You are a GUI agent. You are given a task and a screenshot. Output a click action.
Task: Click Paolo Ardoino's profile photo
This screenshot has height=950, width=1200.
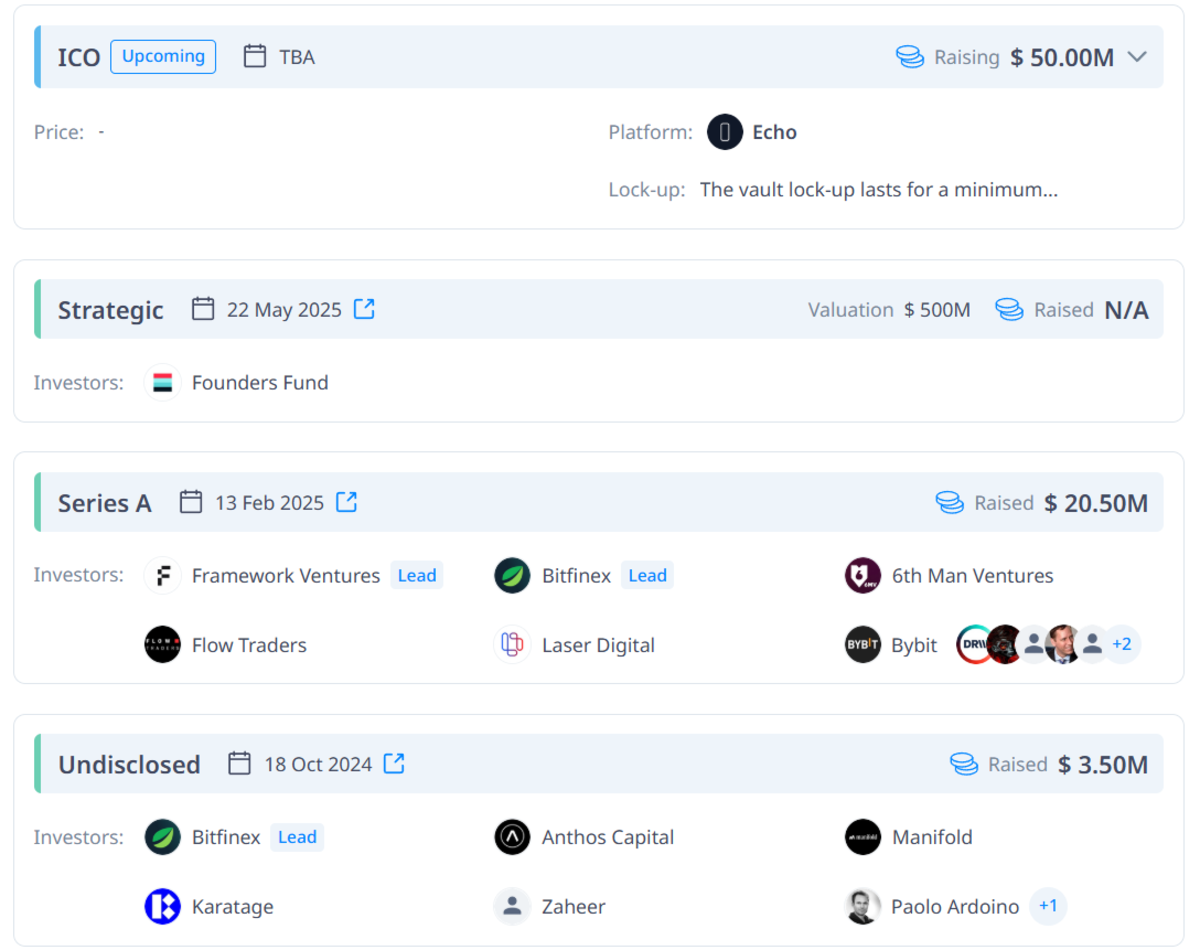click(x=863, y=907)
